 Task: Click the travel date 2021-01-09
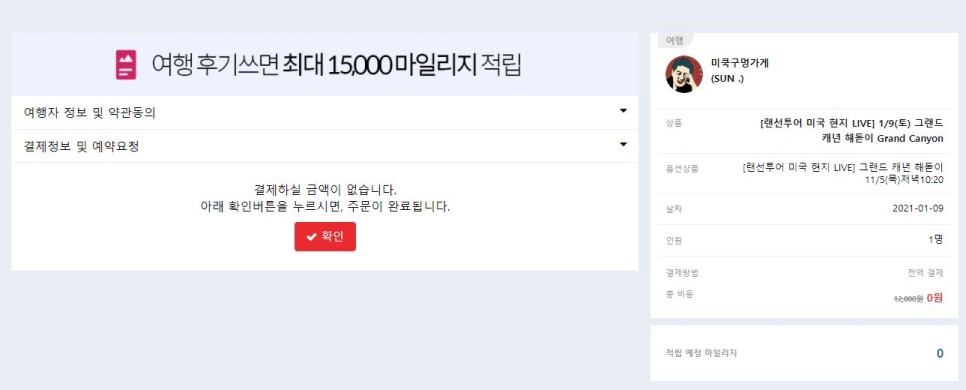click(918, 208)
